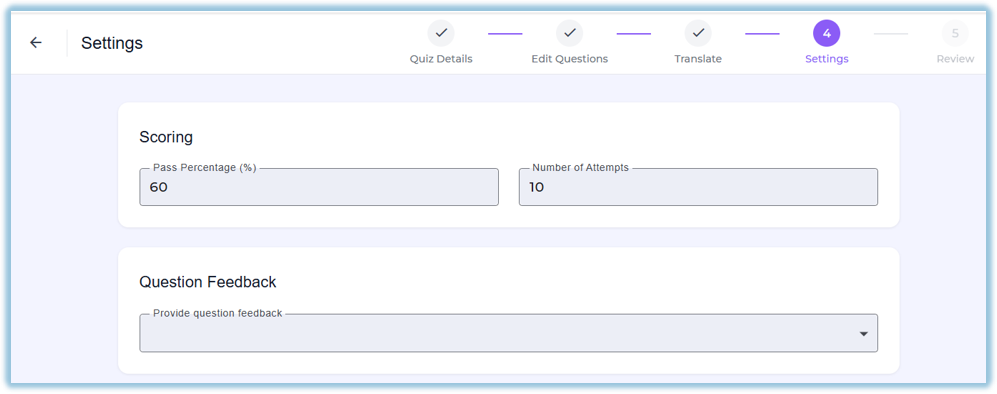Select the purple step 4 circle
The image size is (997, 394).
(x=827, y=33)
